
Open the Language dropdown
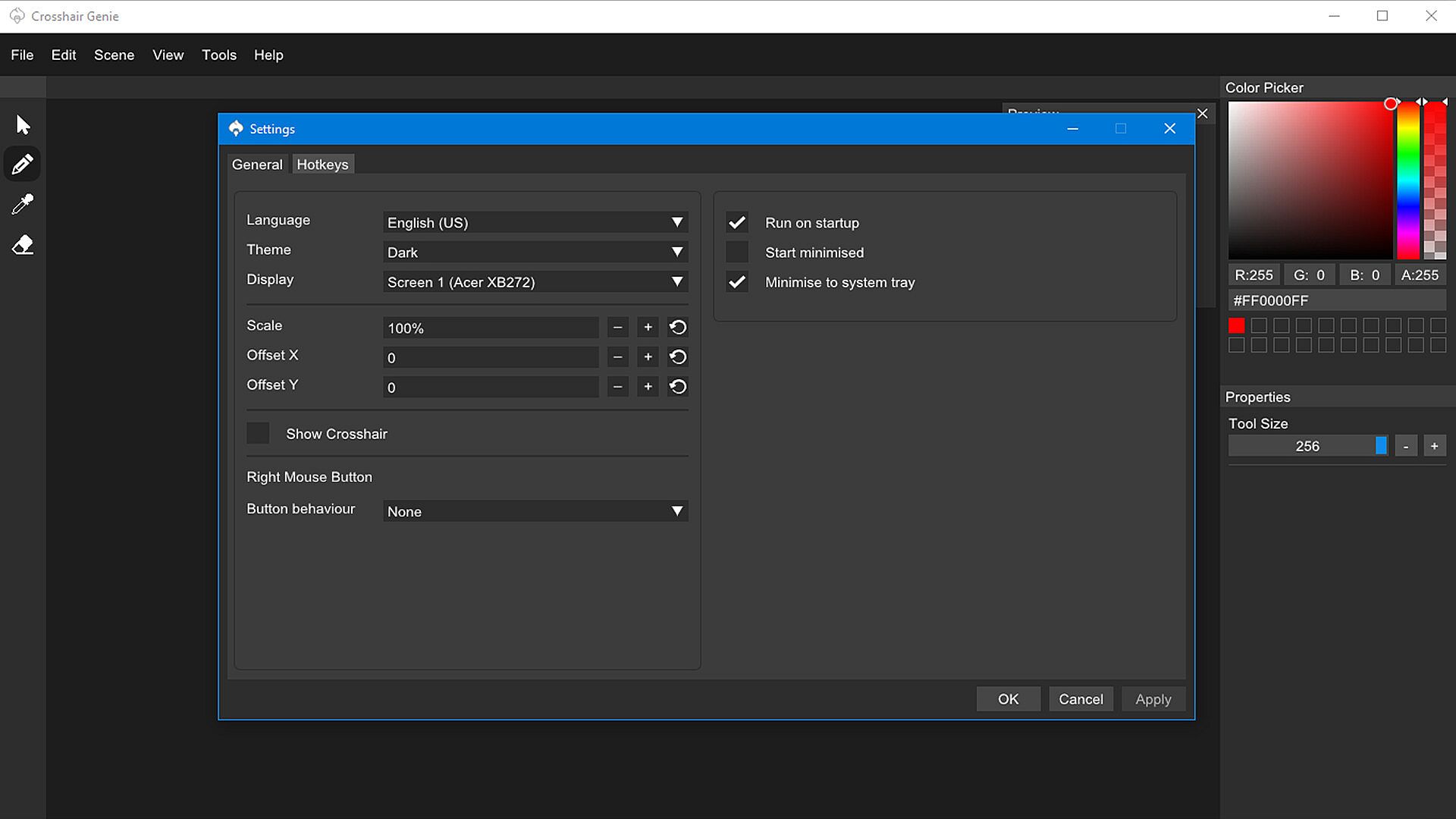coord(535,222)
